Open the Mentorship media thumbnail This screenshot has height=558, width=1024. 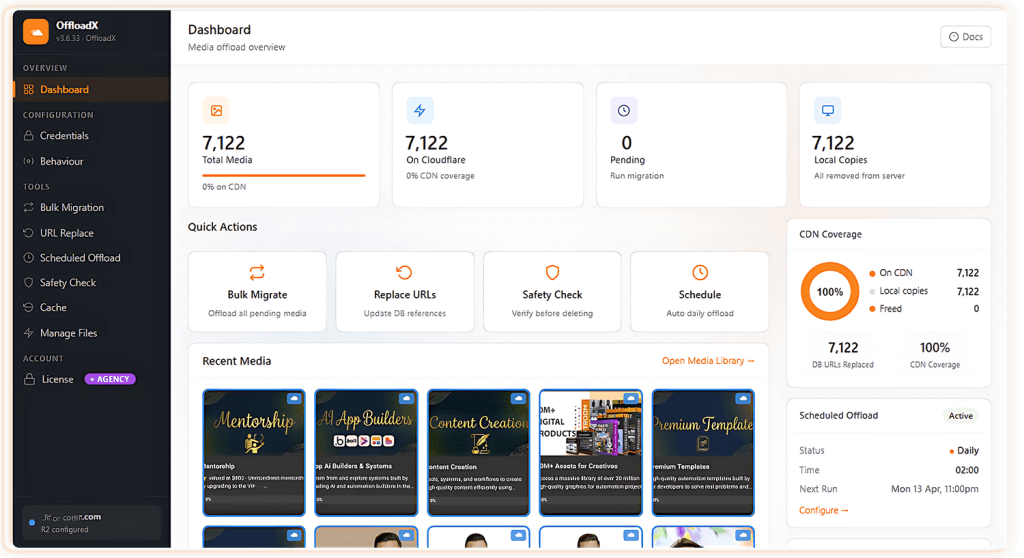pos(254,453)
